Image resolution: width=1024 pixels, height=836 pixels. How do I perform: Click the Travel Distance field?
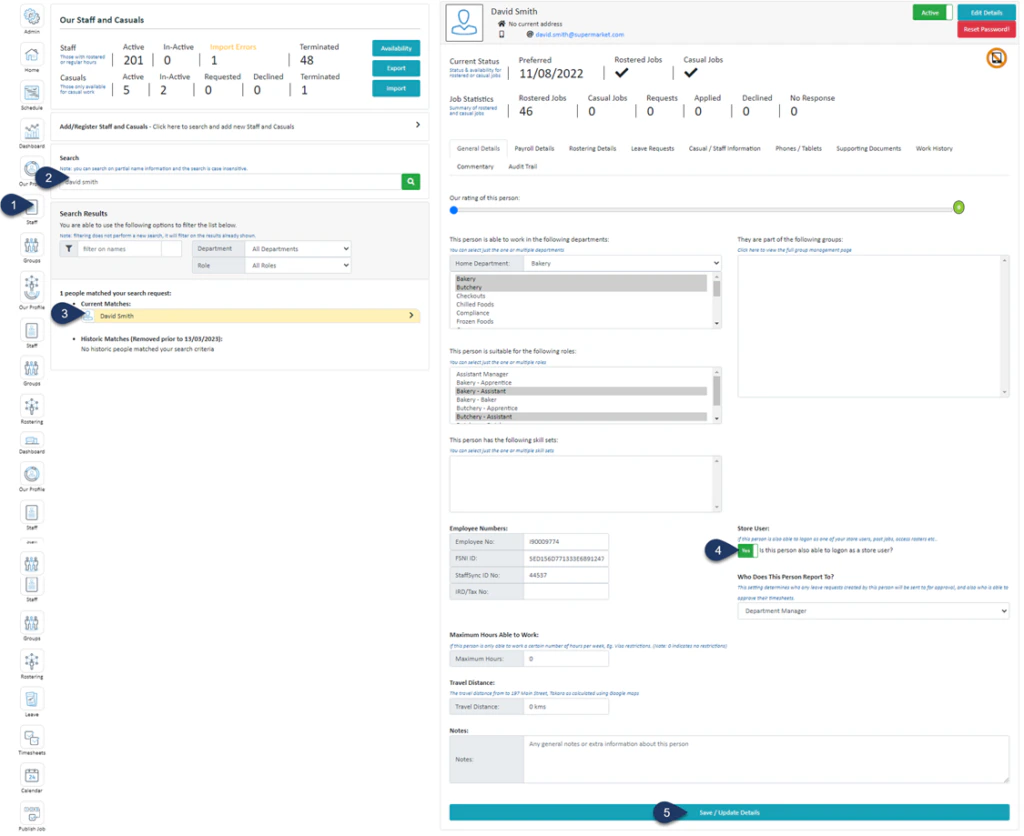(x=566, y=707)
